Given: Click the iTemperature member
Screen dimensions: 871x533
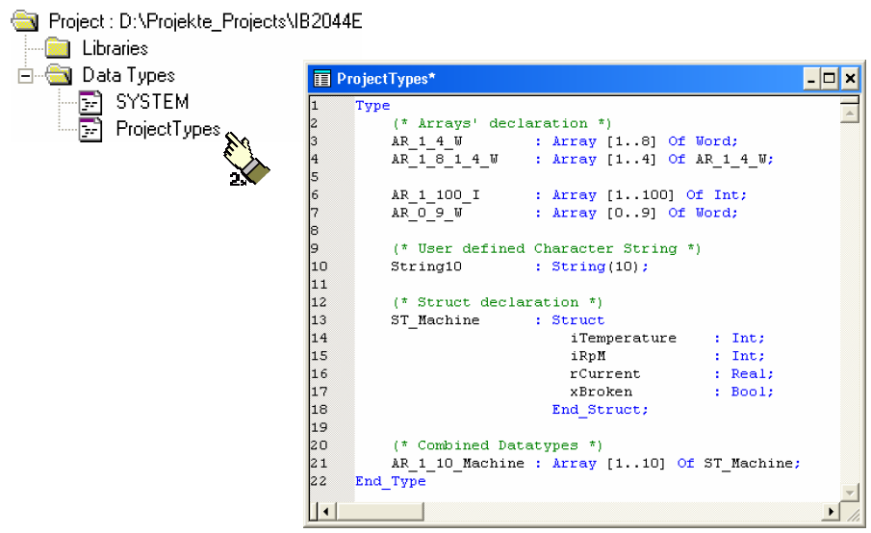Looking at the screenshot, I should [623, 338].
